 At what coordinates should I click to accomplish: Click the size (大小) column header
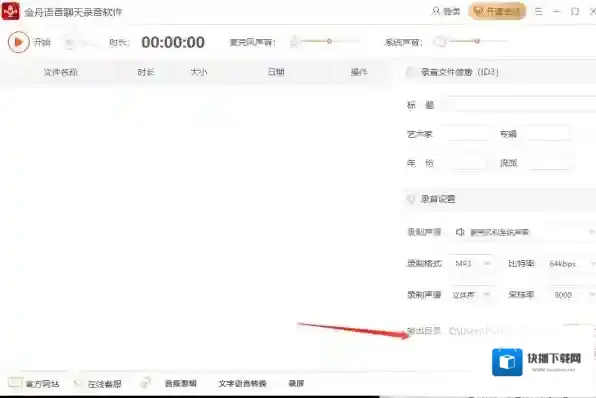click(199, 72)
